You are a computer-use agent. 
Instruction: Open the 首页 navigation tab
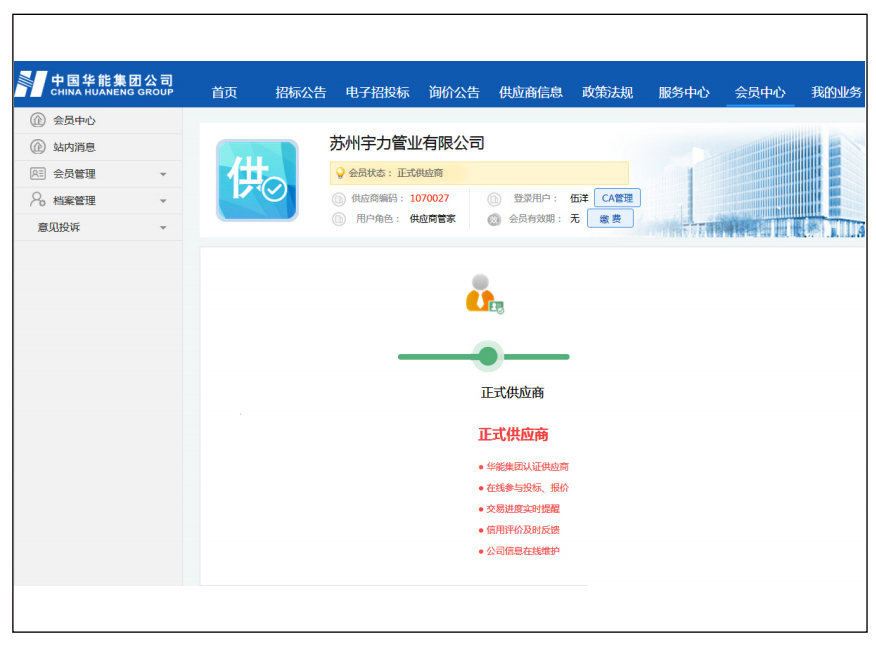click(x=224, y=92)
